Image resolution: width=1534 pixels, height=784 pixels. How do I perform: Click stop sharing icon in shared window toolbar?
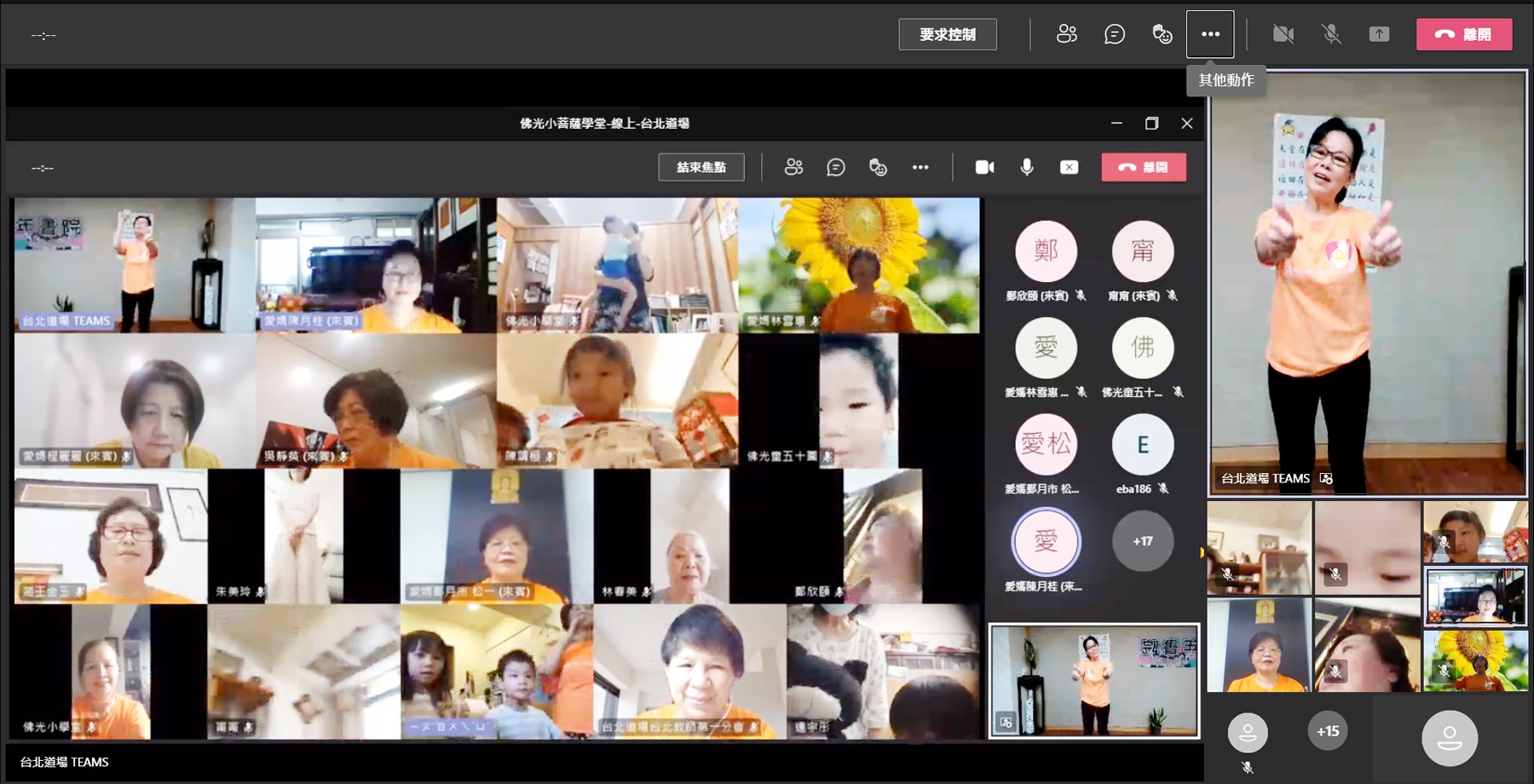click(x=1069, y=168)
